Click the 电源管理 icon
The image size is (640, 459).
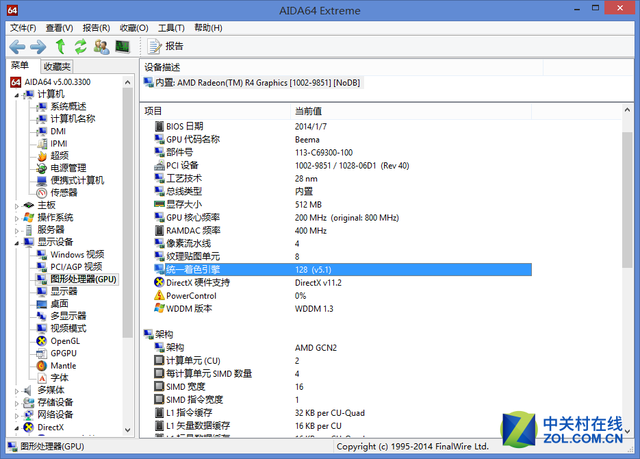(x=42, y=168)
